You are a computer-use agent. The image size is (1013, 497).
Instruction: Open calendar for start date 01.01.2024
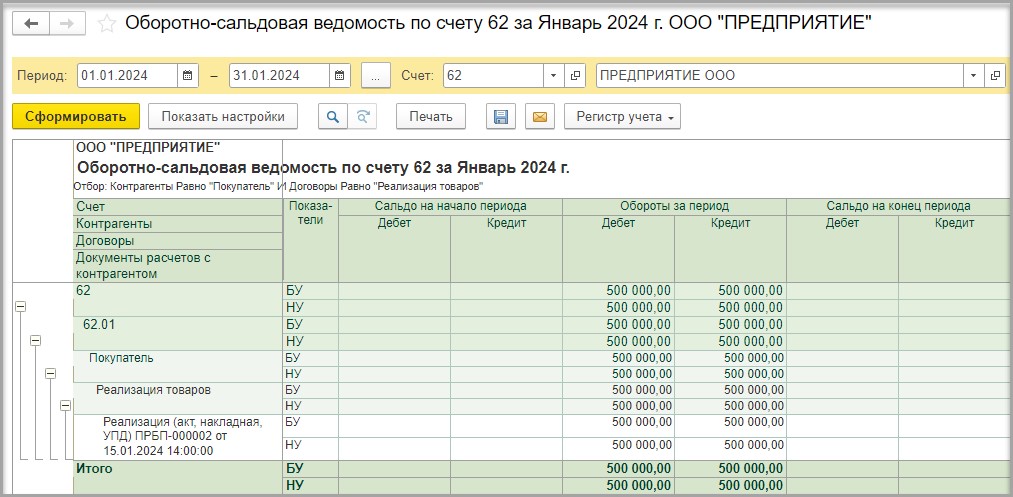click(188, 76)
